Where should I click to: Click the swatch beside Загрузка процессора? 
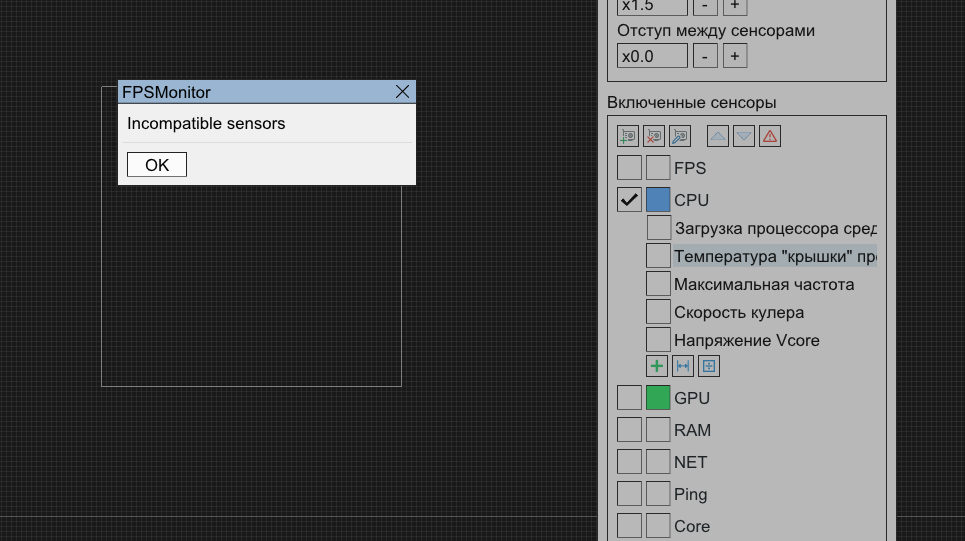[x=659, y=228]
